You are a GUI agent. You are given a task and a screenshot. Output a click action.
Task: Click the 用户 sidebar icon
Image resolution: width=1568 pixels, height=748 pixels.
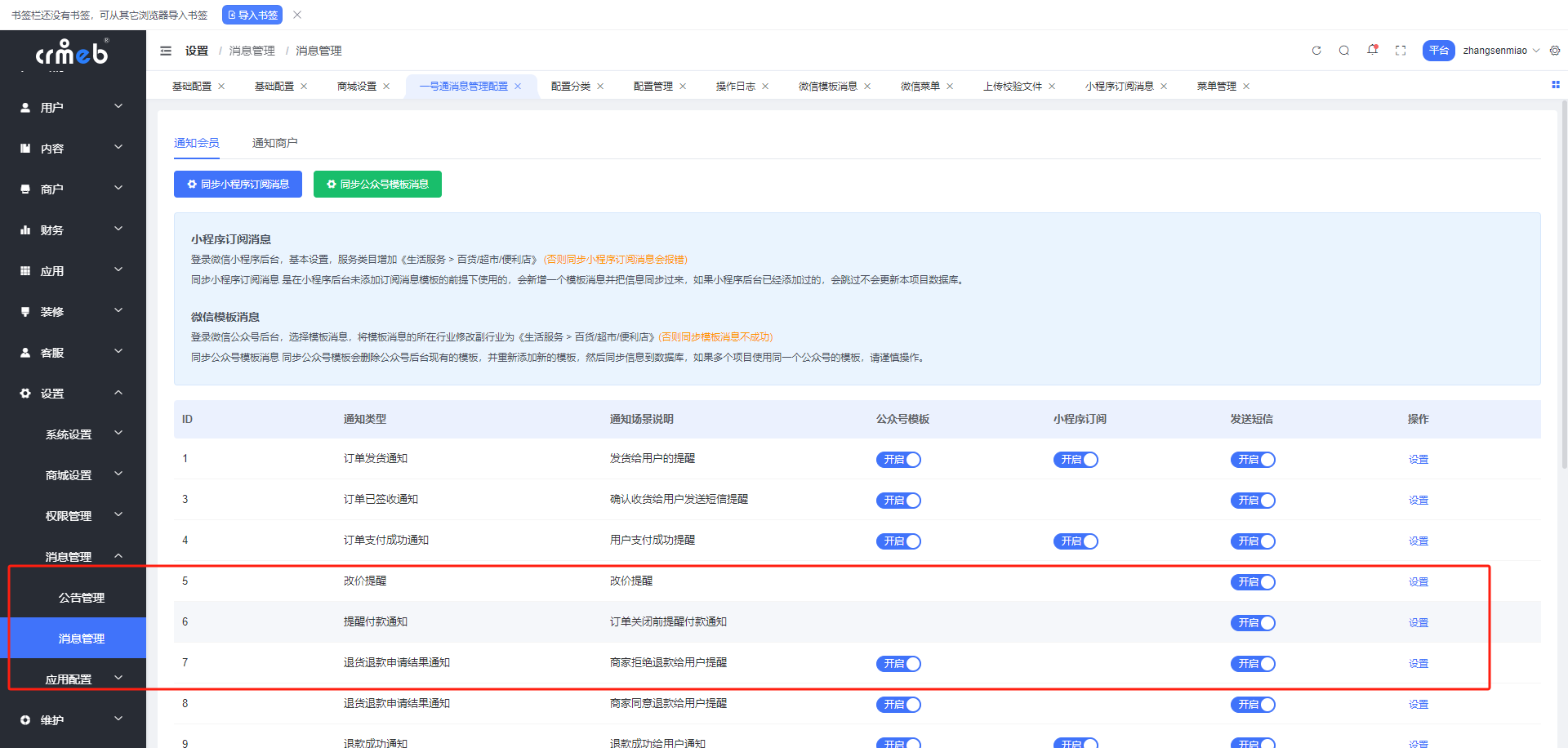(x=25, y=108)
